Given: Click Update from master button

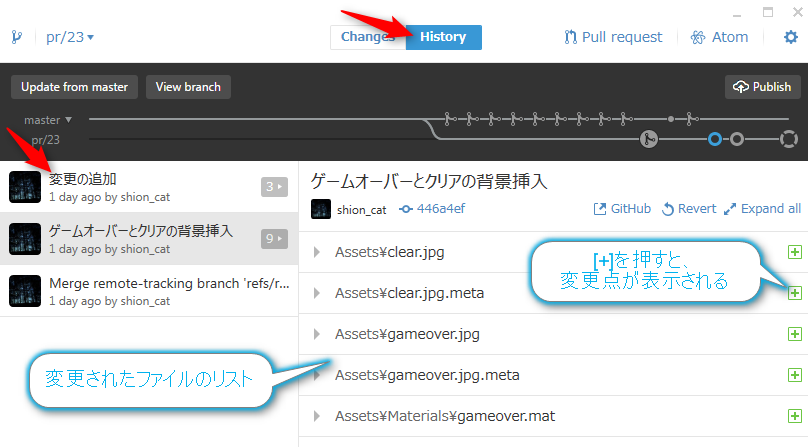Looking at the screenshot, I should coord(74,87).
